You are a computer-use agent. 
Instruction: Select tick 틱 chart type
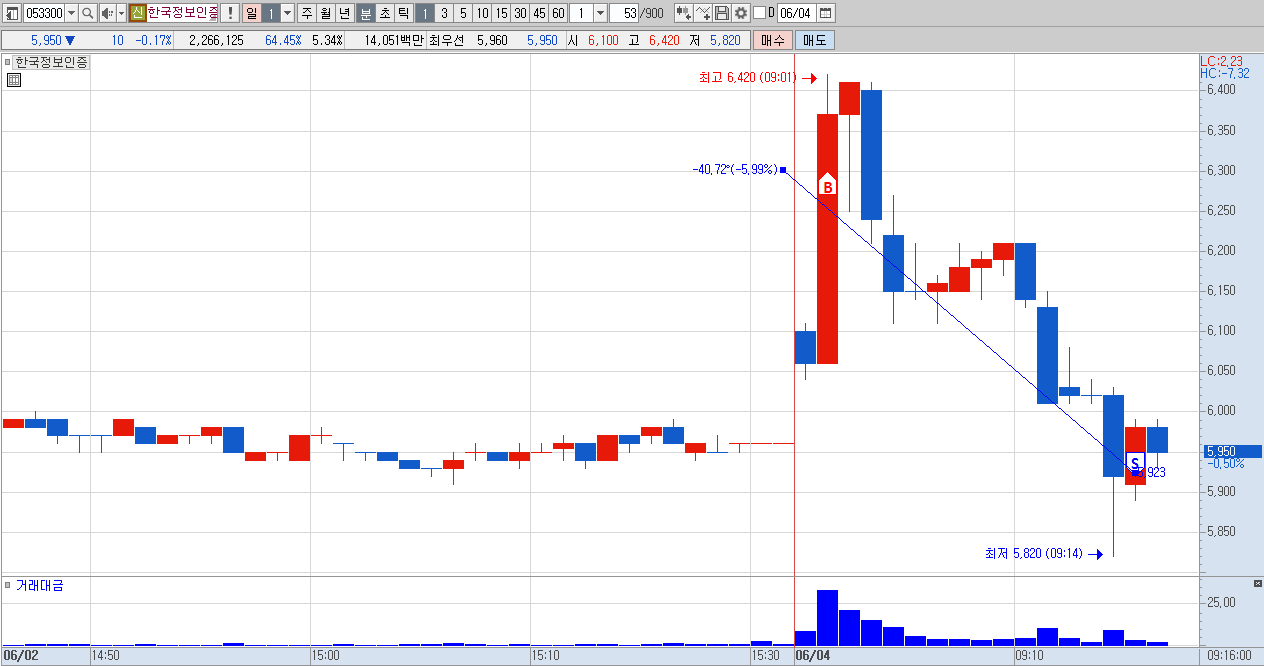click(x=404, y=13)
